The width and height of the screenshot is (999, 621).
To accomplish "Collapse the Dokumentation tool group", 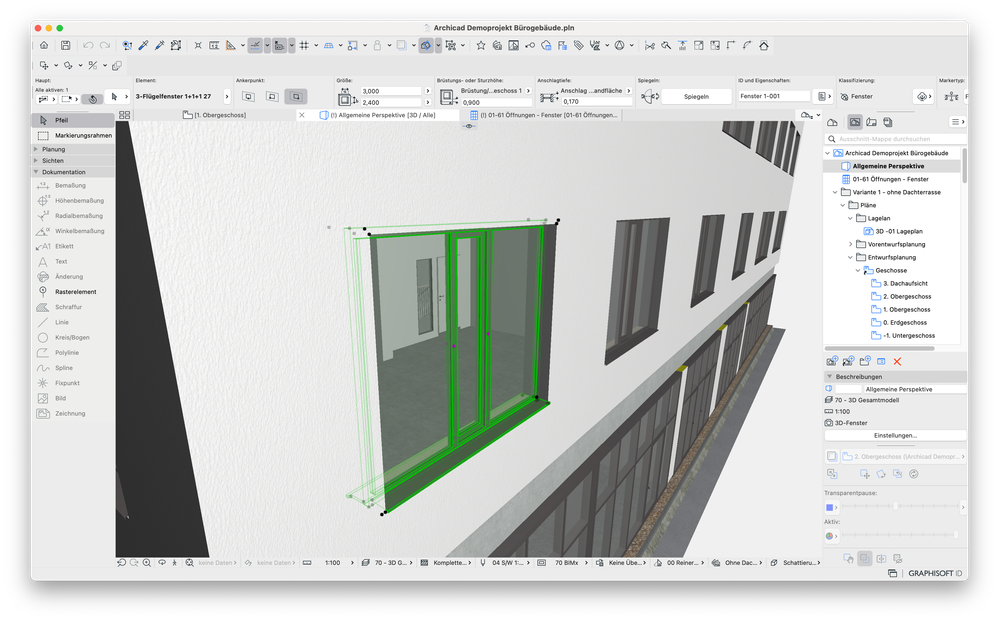I will click(x=36, y=172).
